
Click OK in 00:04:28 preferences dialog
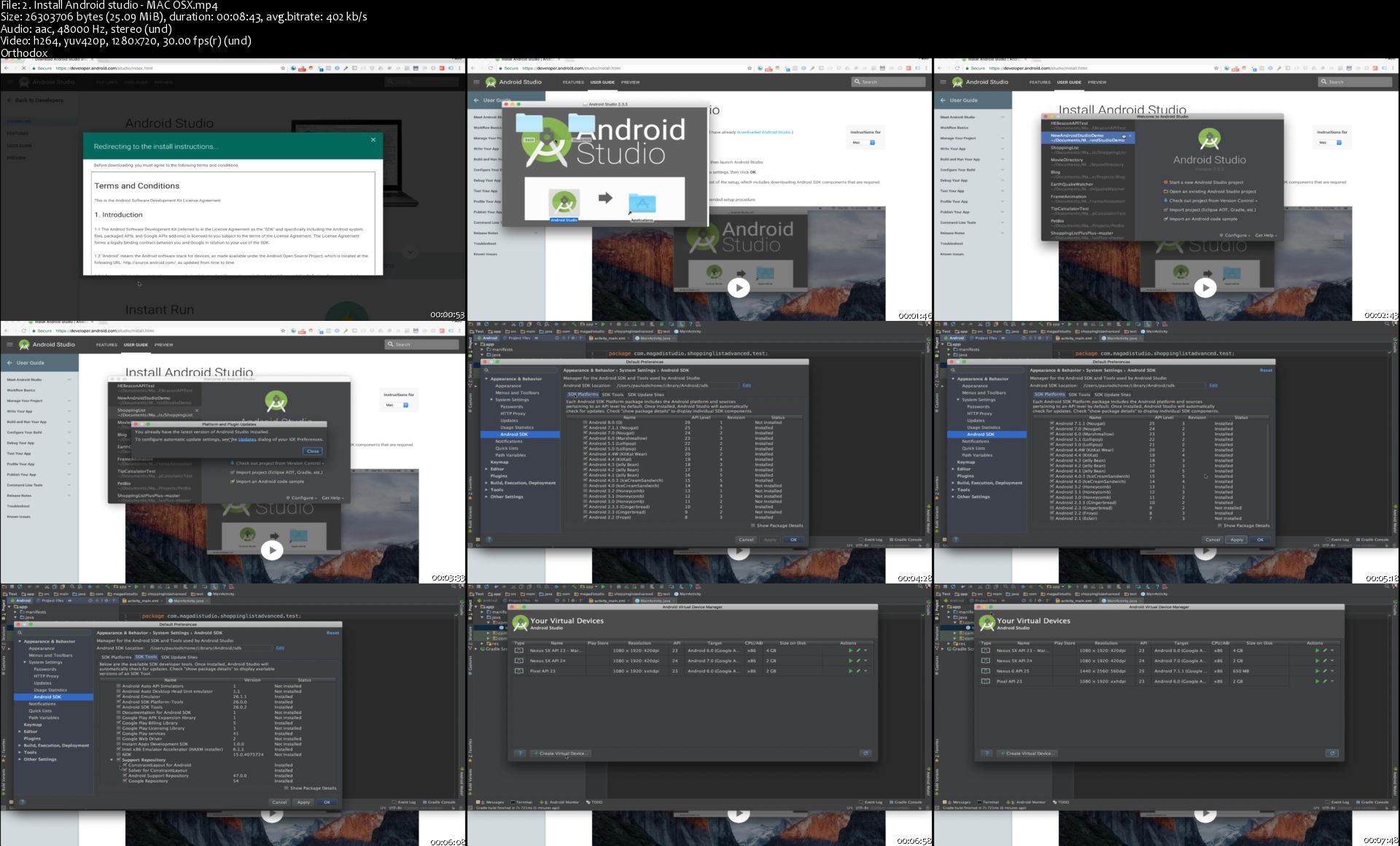(x=793, y=540)
